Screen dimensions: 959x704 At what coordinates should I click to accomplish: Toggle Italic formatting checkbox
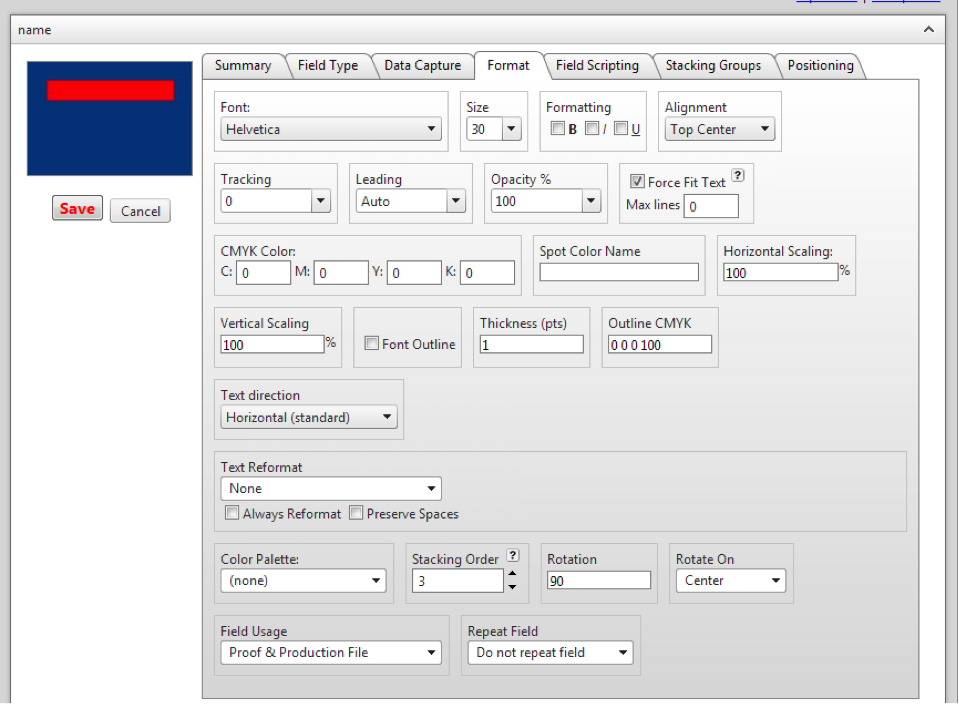tap(591, 128)
